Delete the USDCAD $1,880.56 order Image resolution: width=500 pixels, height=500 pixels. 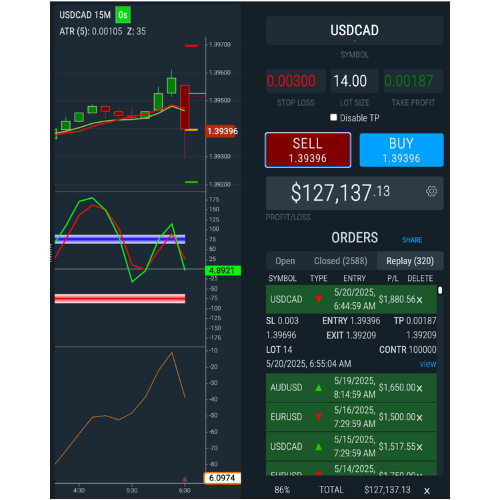tap(420, 300)
